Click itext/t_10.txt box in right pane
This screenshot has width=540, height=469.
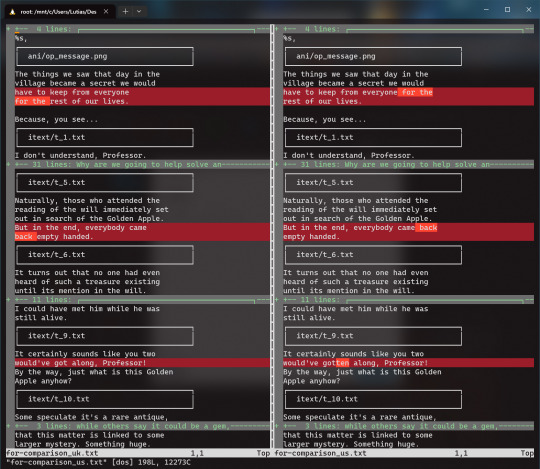pos(373,399)
